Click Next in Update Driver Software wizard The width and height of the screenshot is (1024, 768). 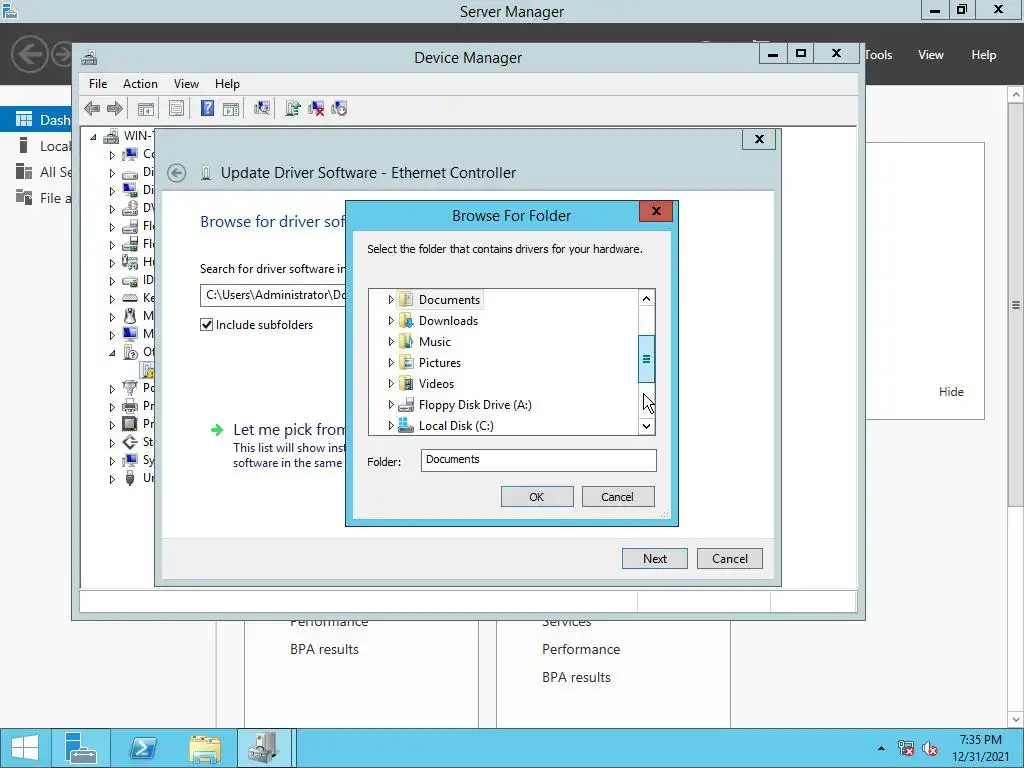(x=654, y=558)
